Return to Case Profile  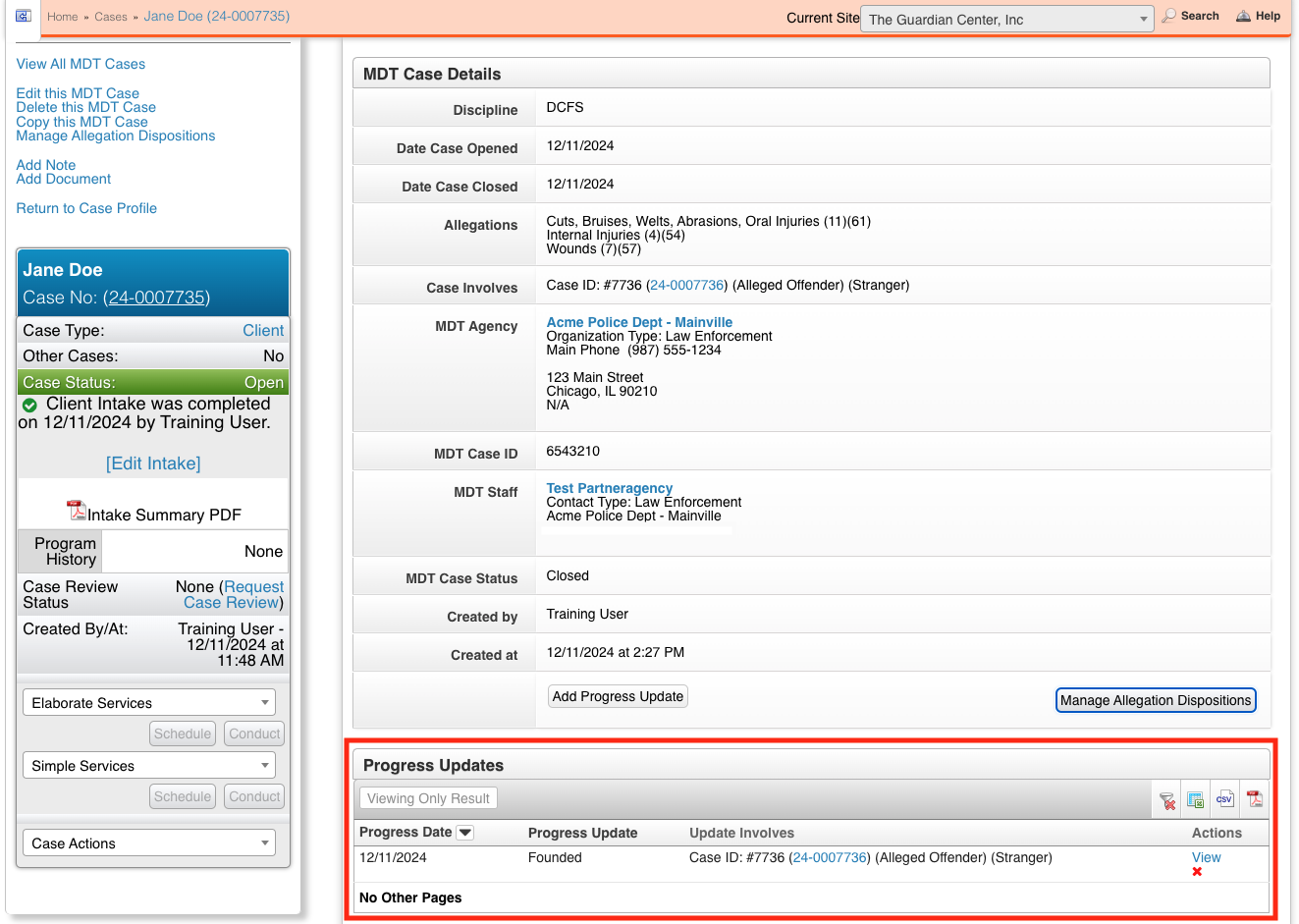tap(86, 208)
